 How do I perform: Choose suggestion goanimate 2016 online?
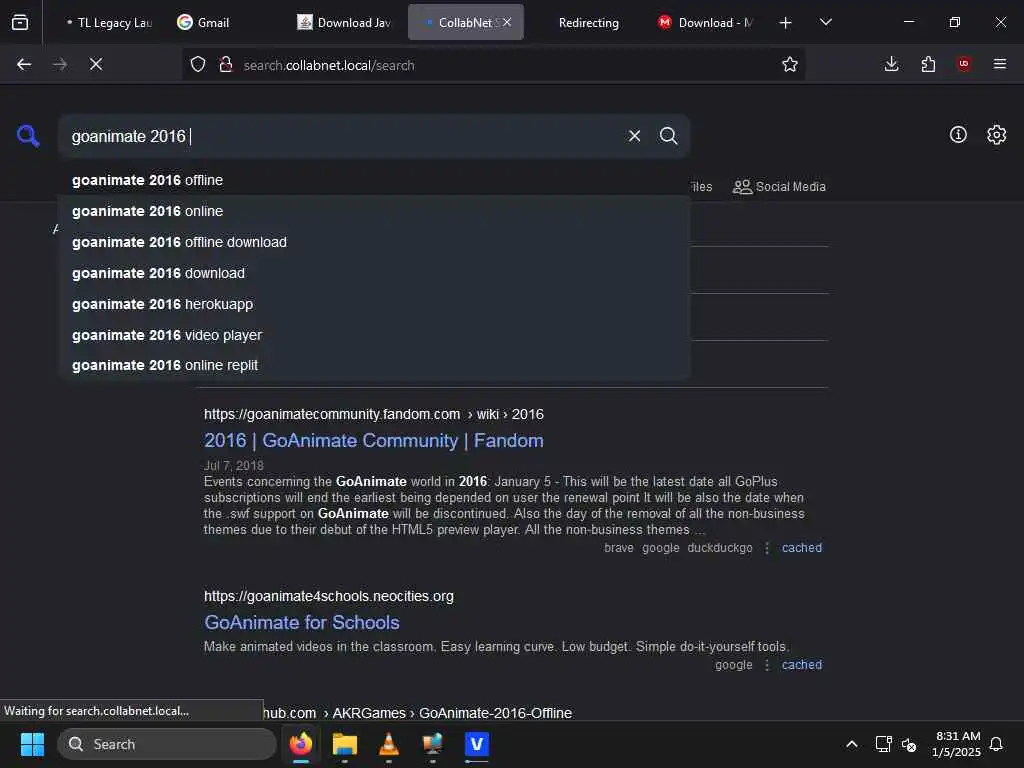tap(374, 211)
